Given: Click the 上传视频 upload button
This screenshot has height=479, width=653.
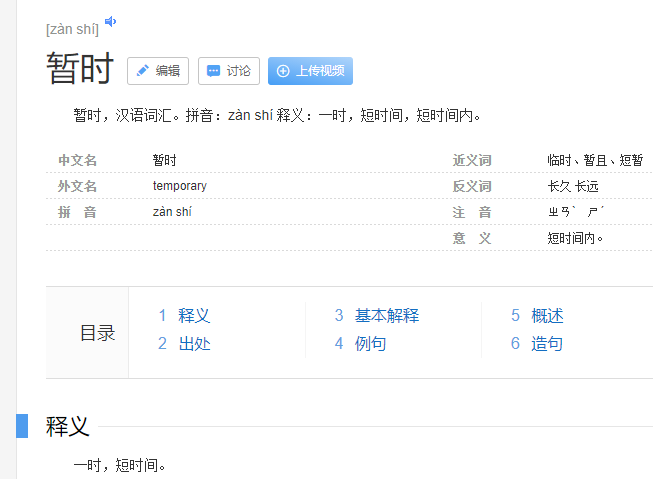Looking at the screenshot, I should (x=310, y=71).
